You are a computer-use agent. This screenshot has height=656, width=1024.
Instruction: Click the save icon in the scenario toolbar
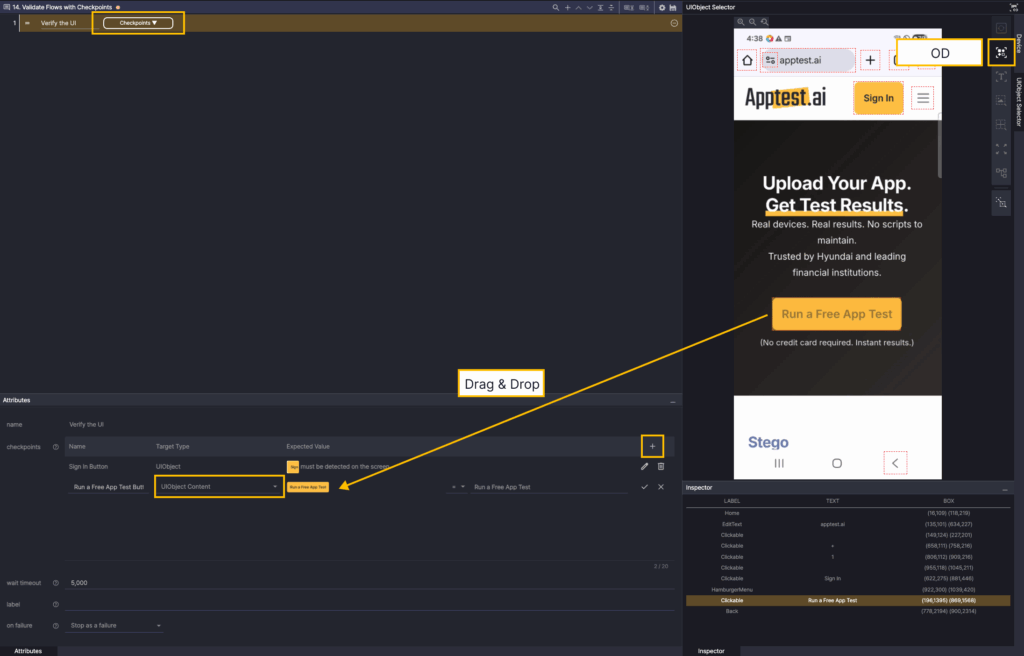(x=674, y=7)
